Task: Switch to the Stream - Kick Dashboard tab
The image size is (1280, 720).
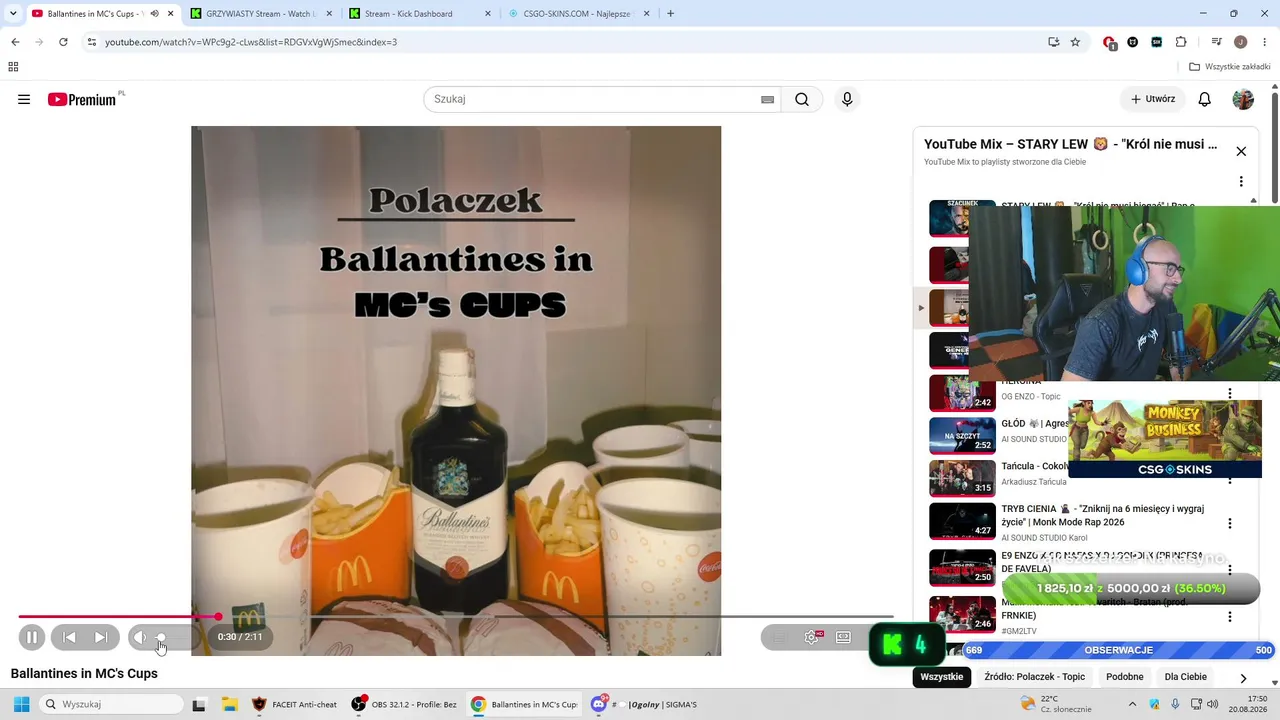Action: point(420,14)
